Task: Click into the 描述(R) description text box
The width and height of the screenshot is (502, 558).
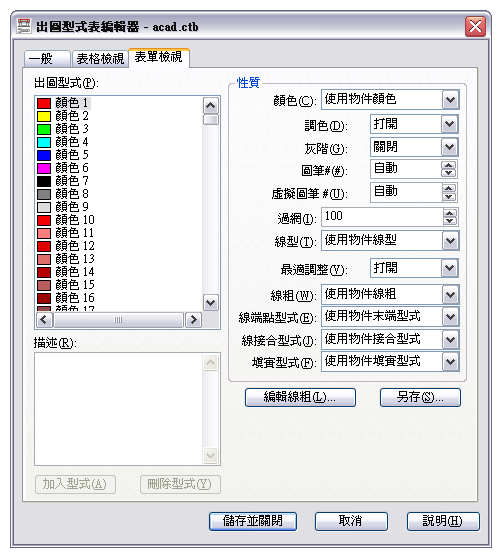Action: click(x=119, y=409)
